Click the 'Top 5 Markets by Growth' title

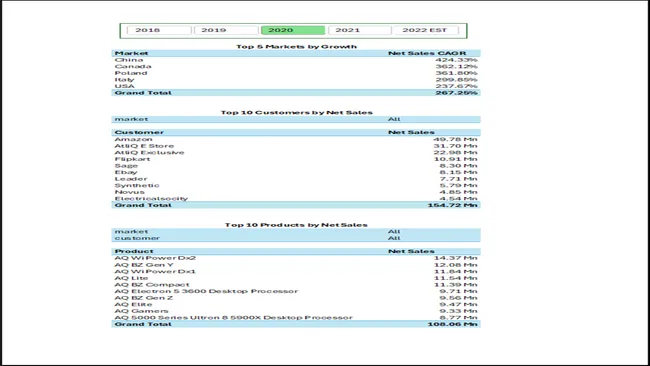[296, 46]
